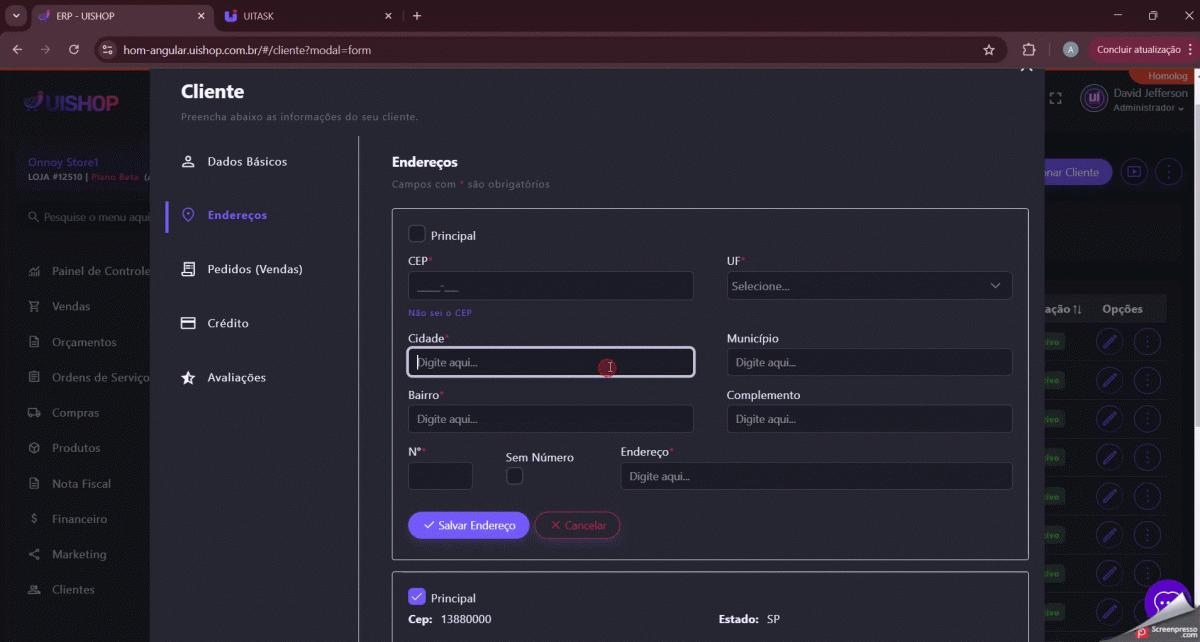
Task: Bookmark this page with the star icon
Action: 989,49
